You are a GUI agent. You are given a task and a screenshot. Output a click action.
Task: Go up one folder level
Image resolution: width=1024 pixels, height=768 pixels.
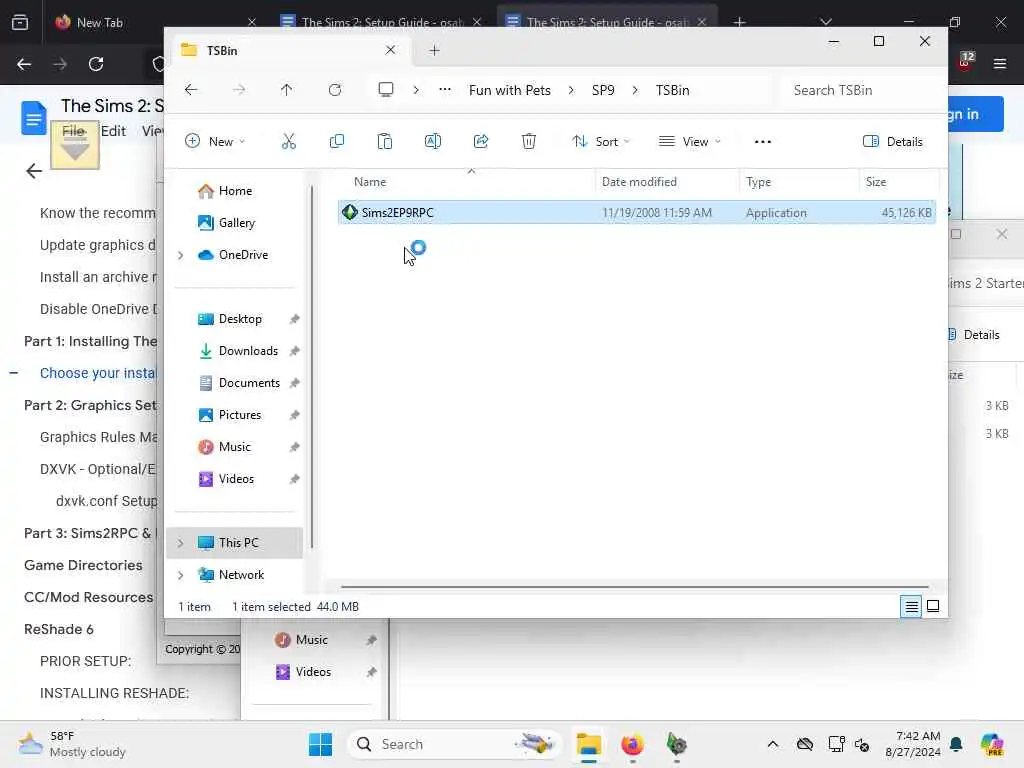[x=287, y=90]
